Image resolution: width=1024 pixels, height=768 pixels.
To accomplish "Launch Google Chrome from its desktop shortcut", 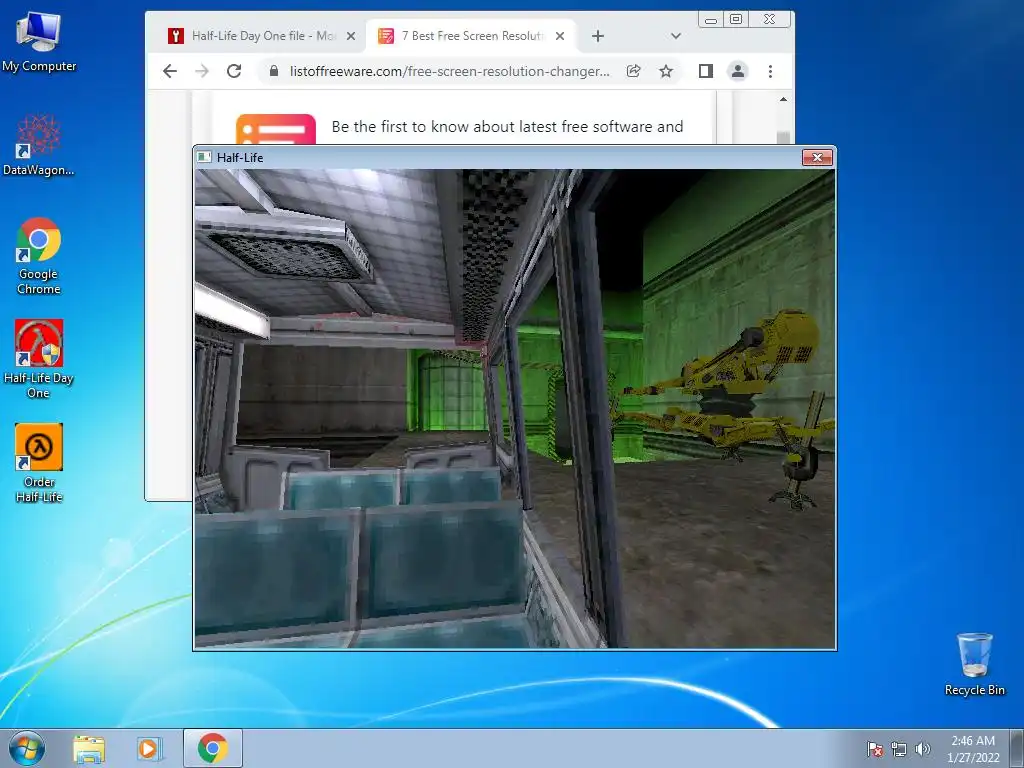I will pos(39,255).
